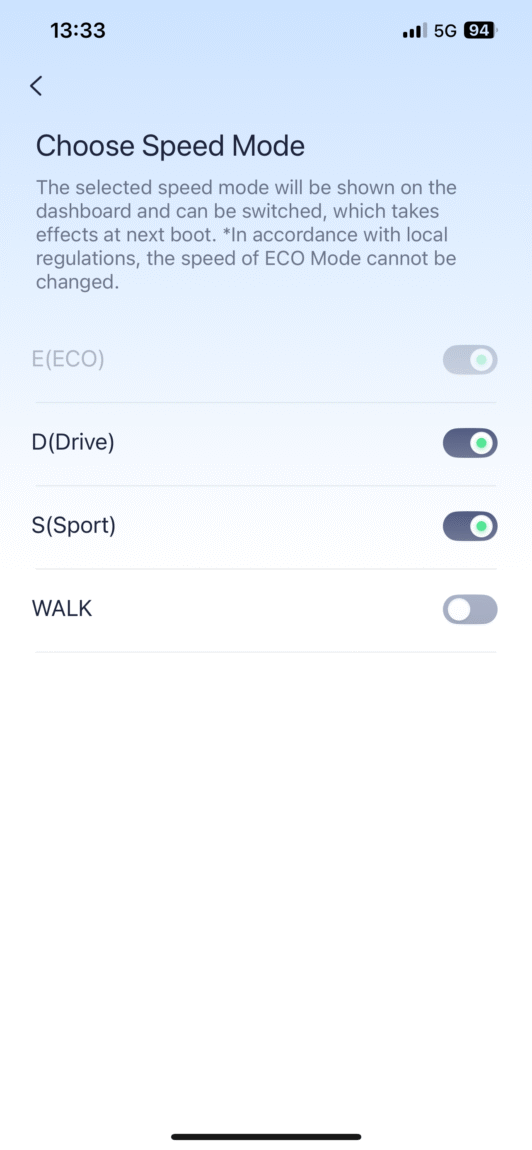The height and width of the screenshot is (1150, 532).
Task: Select the D(Drive) mode label
Action: [73, 443]
